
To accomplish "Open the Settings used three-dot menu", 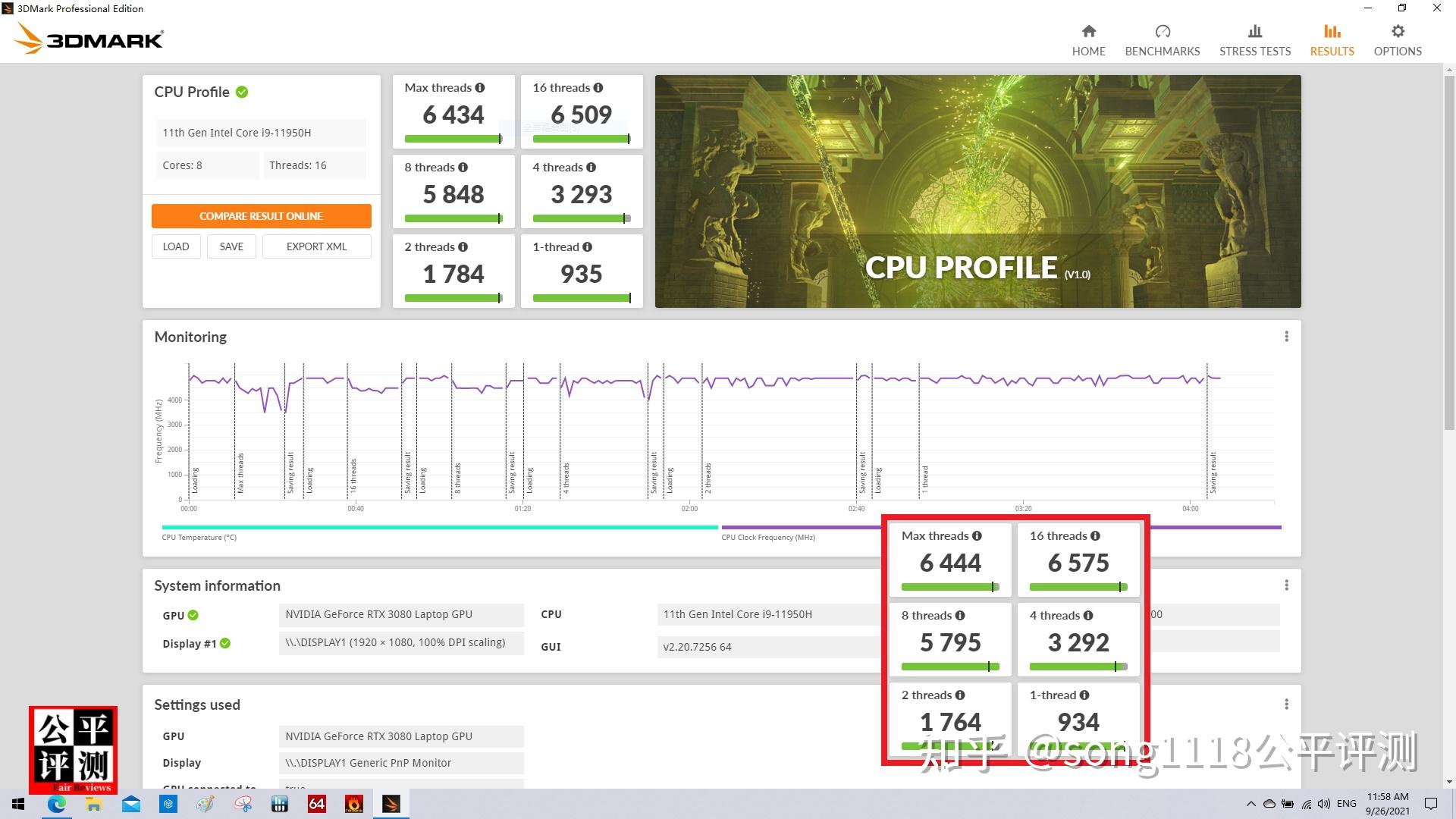I will coord(1286,704).
